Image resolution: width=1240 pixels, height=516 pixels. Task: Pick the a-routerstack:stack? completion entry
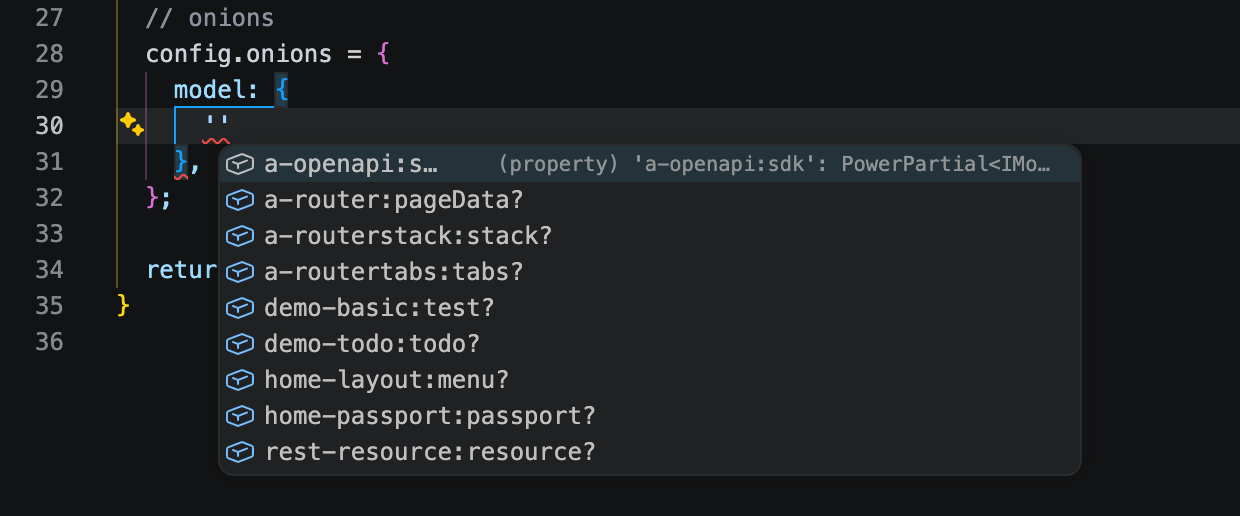pos(408,236)
